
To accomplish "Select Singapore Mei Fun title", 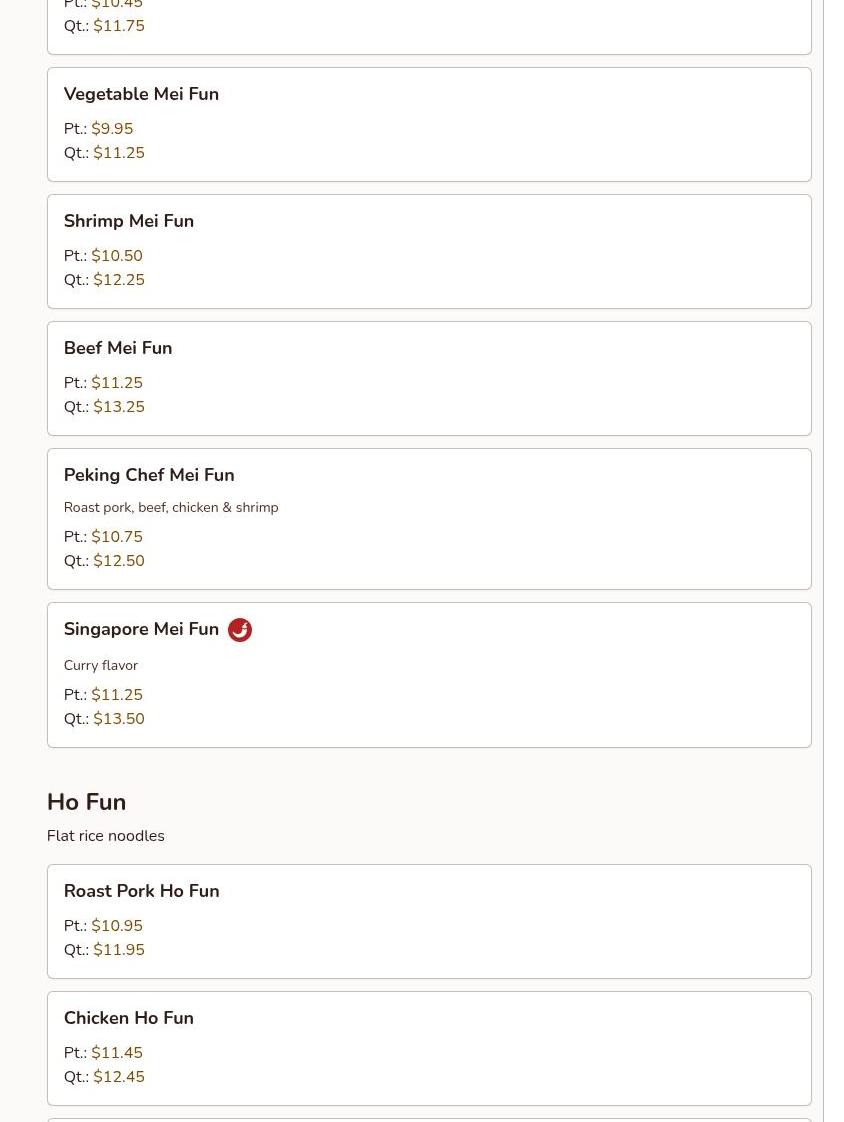I will point(141,629).
